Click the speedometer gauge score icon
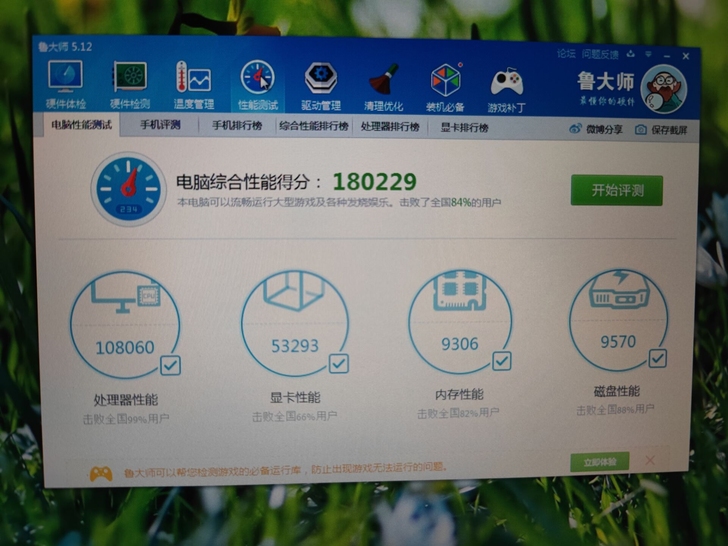The height and width of the screenshot is (546, 728). pyautogui.click(x=128, y=189)
